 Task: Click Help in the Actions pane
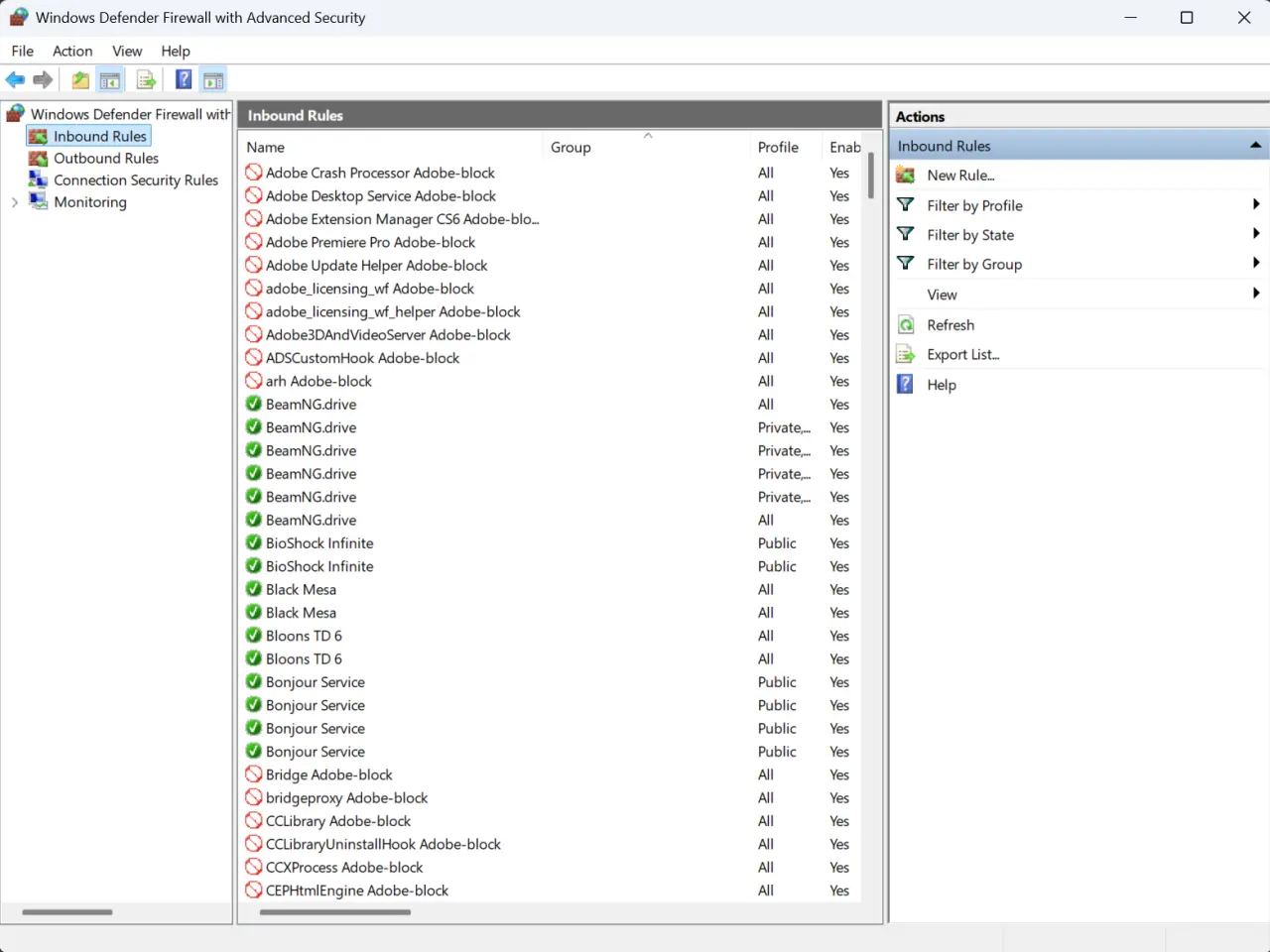tap(942, 385)
